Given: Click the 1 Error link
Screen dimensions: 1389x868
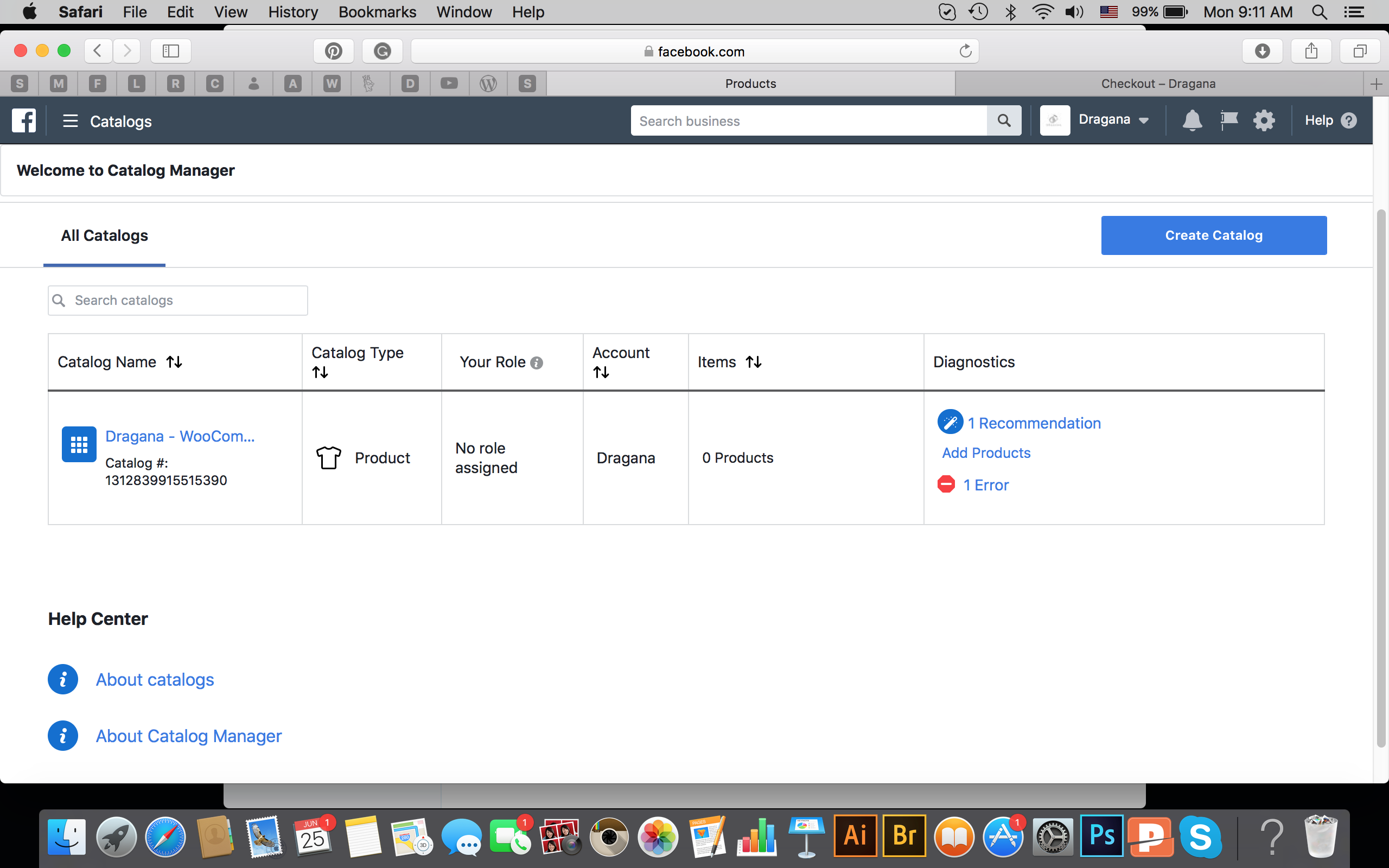Looking at the screenshot, I should click(985, 485).
